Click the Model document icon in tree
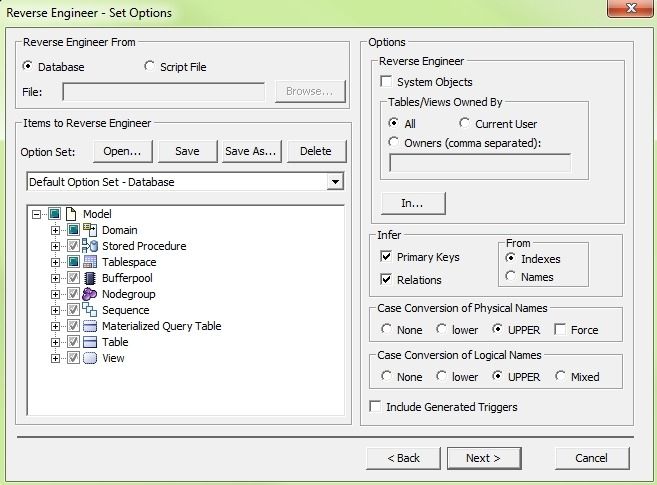657x485 pixels. coord(71,214)
